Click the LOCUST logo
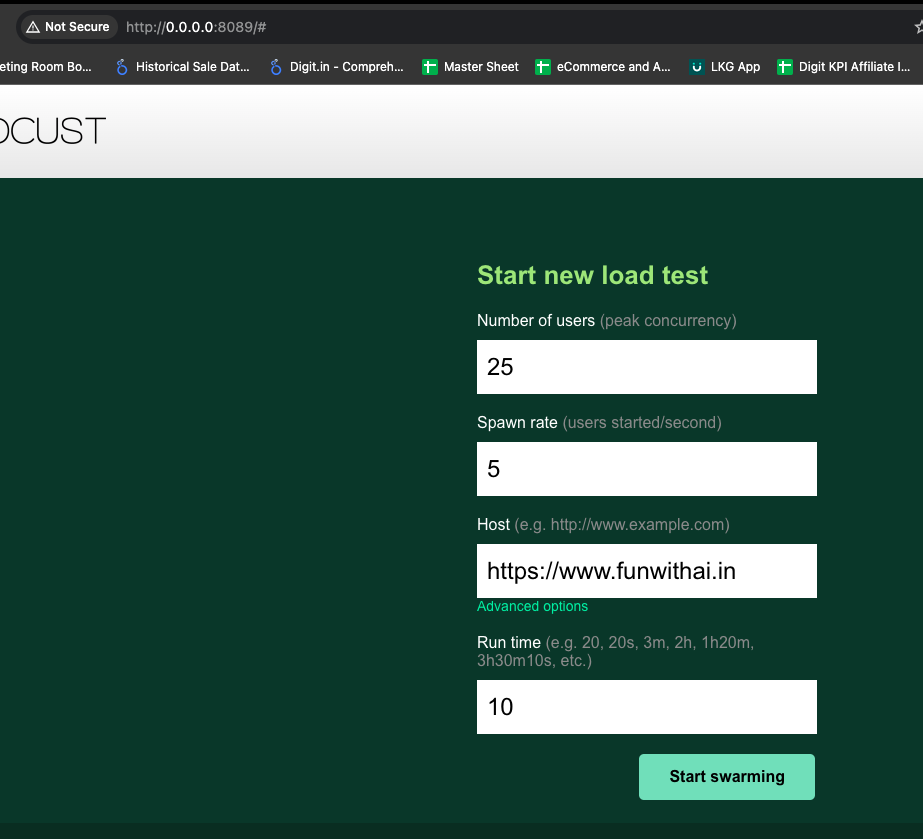Image resolution: width=923 pixels, height=839 pixels. [50, 130]
